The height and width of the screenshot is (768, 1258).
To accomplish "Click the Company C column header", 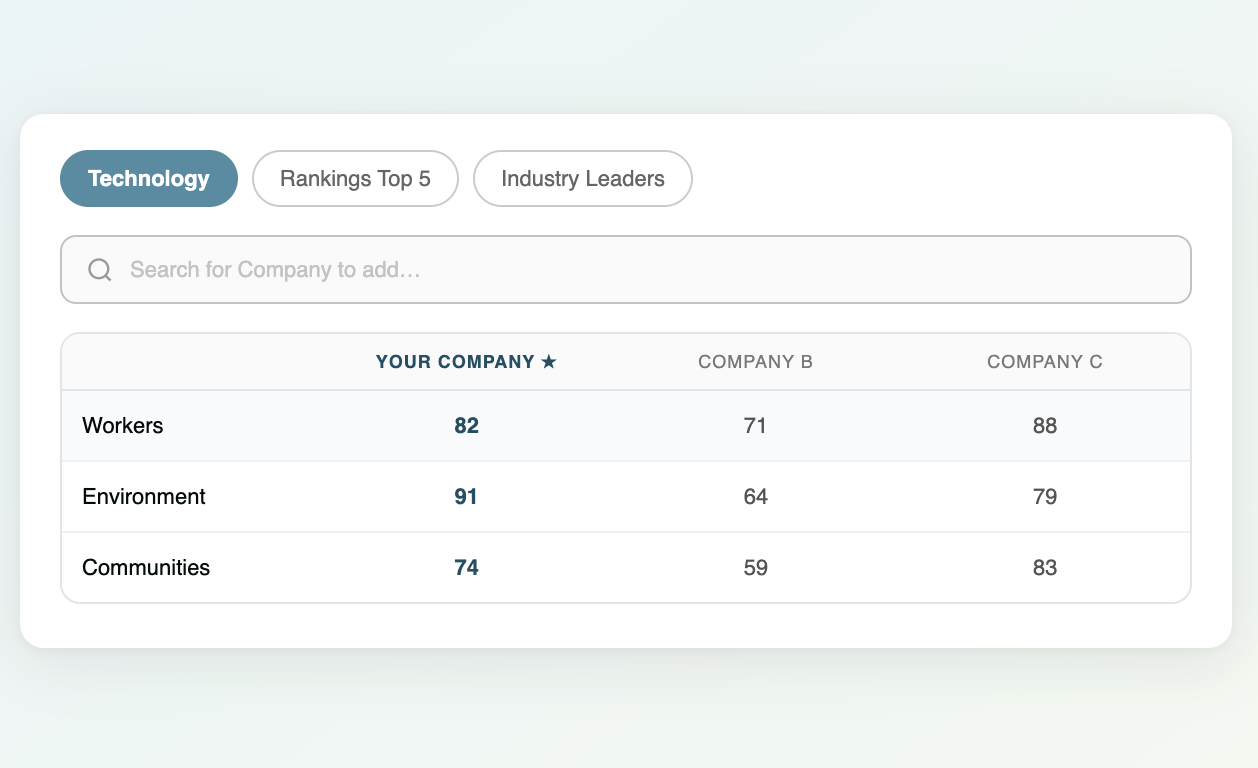I will tap(1044, 362).
